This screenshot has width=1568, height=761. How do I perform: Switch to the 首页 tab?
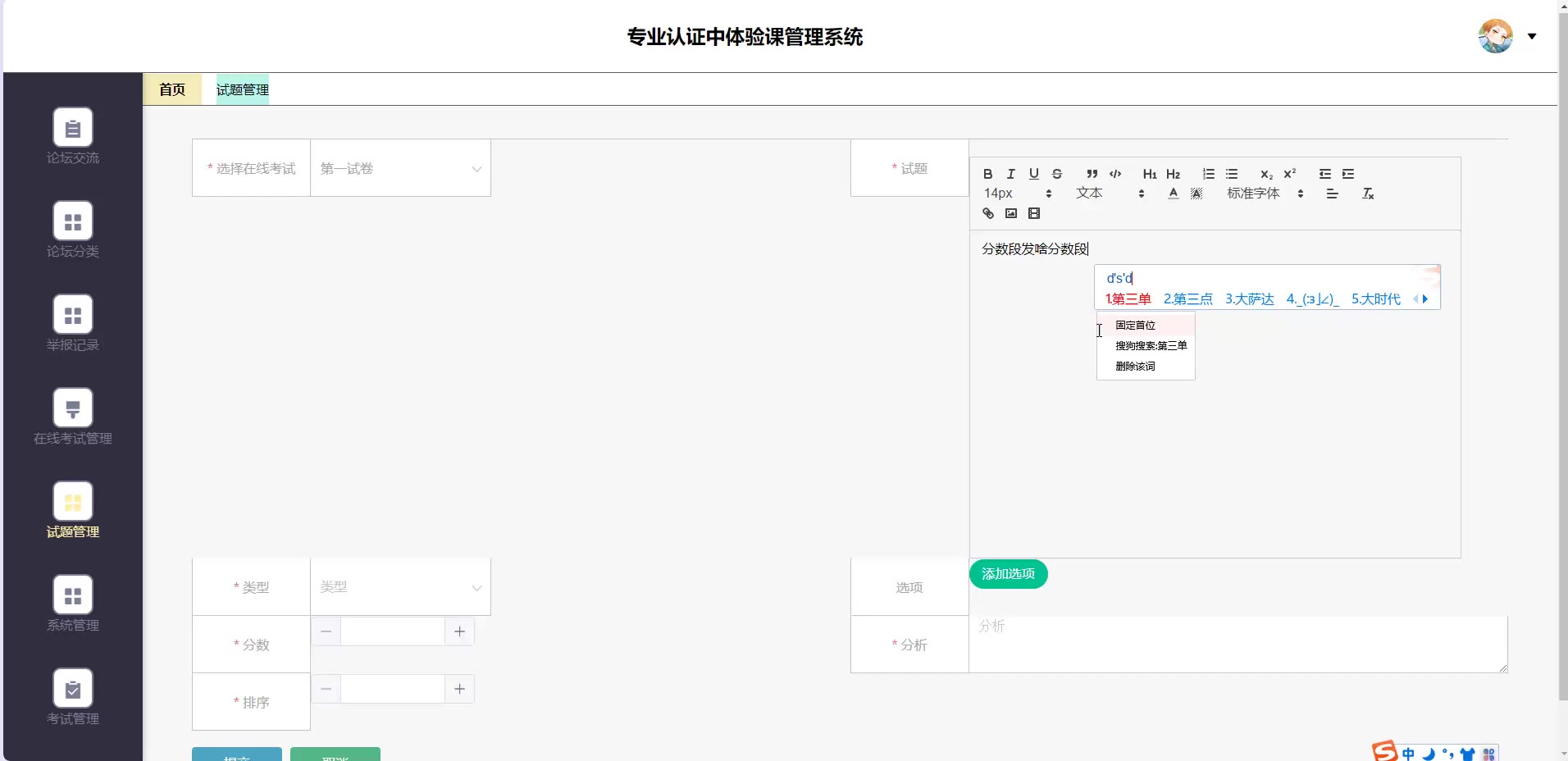pos(172,89)
